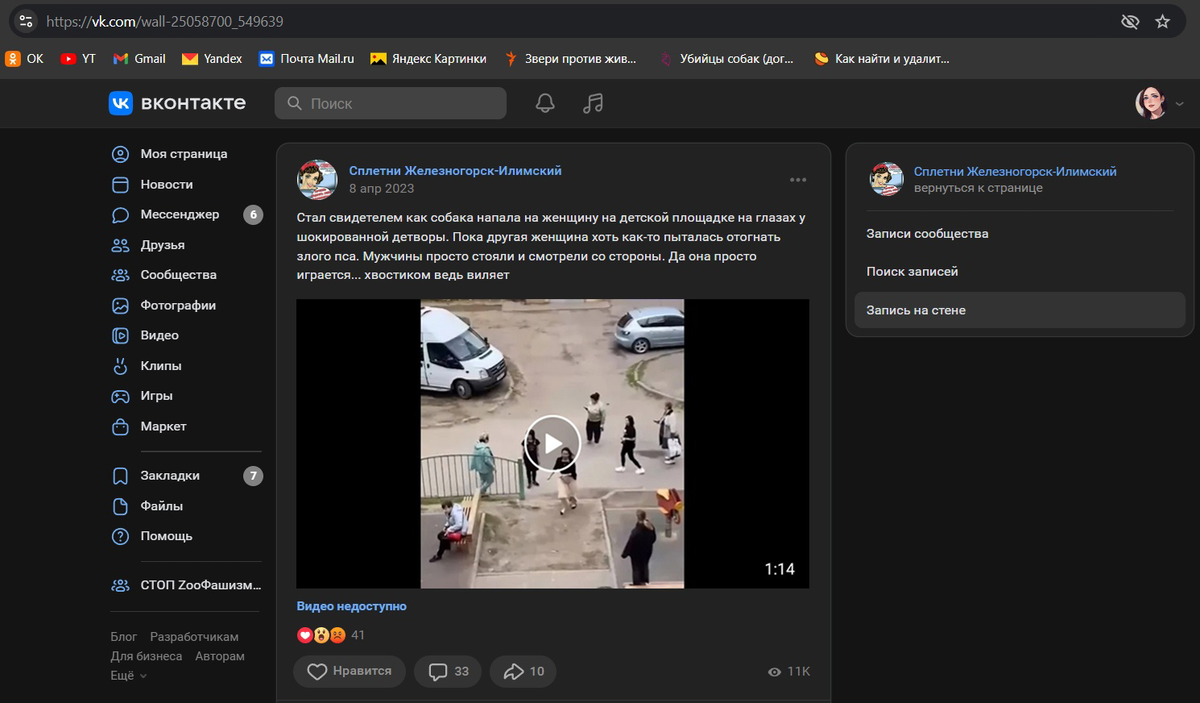Open the СТОП ZooФашизм community shortcut
The width and height of the screenshot is (1200, 703).
[x=186, y=586]
